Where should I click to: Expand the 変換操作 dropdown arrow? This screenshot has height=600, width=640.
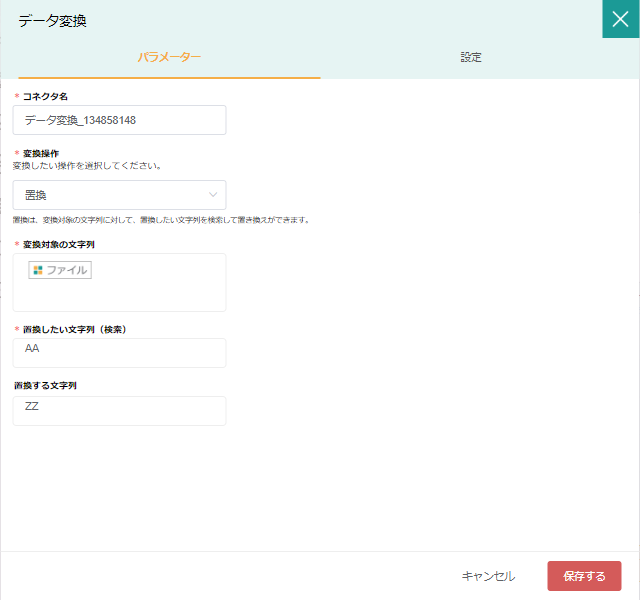click(x=213, y=195)
